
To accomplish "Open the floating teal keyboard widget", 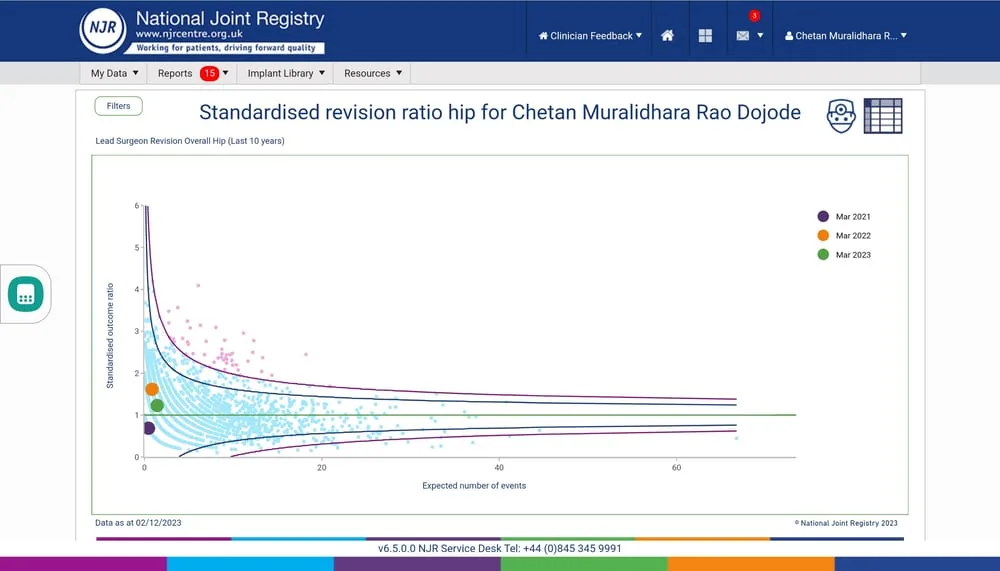I will (x=26, y=294).
